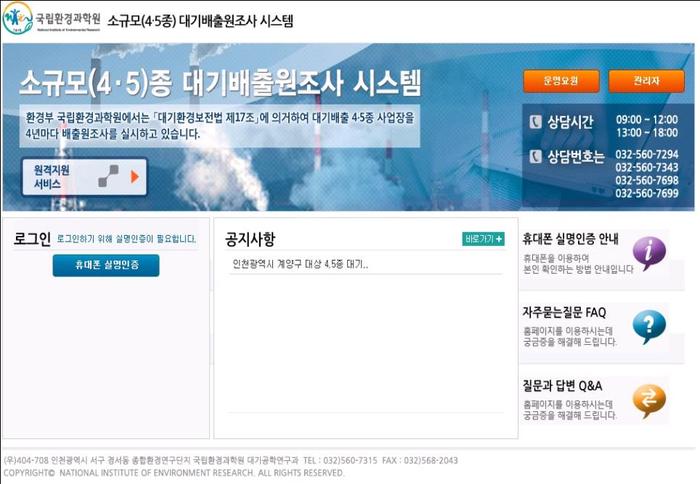Click banner paragraph about 대기환경보전법 제17조
Image resolution: width=700 pixels, height=484 pixels.
click(x=220, y=126)
